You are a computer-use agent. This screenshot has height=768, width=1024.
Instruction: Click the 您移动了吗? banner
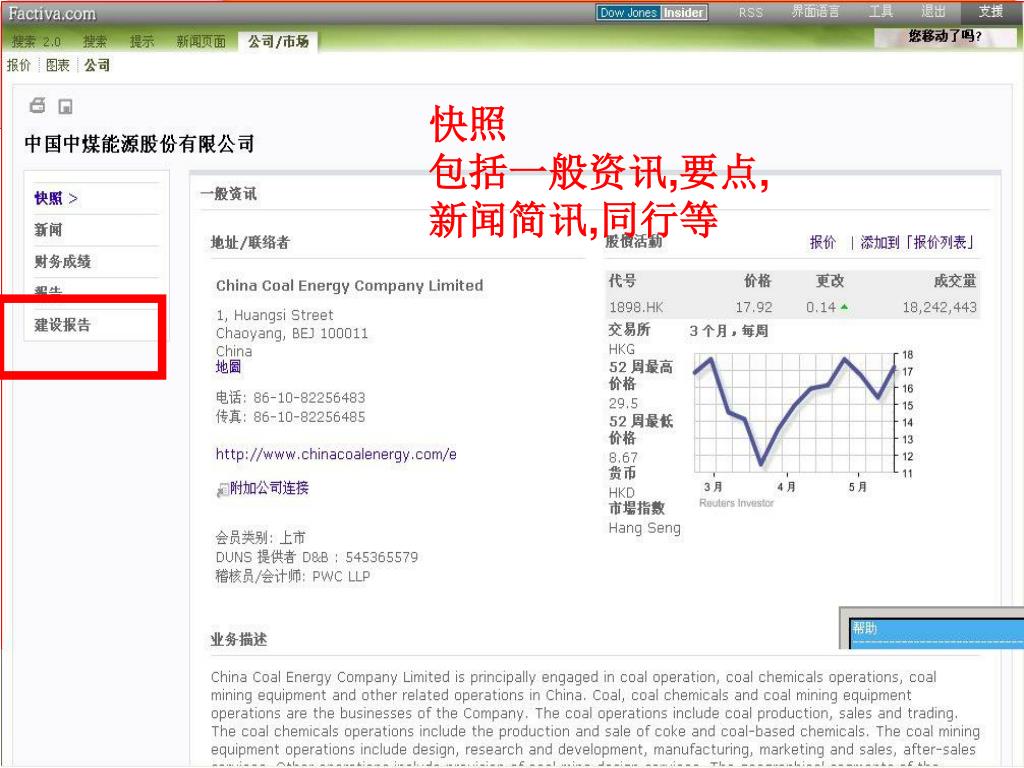click(x=945, y=37)
